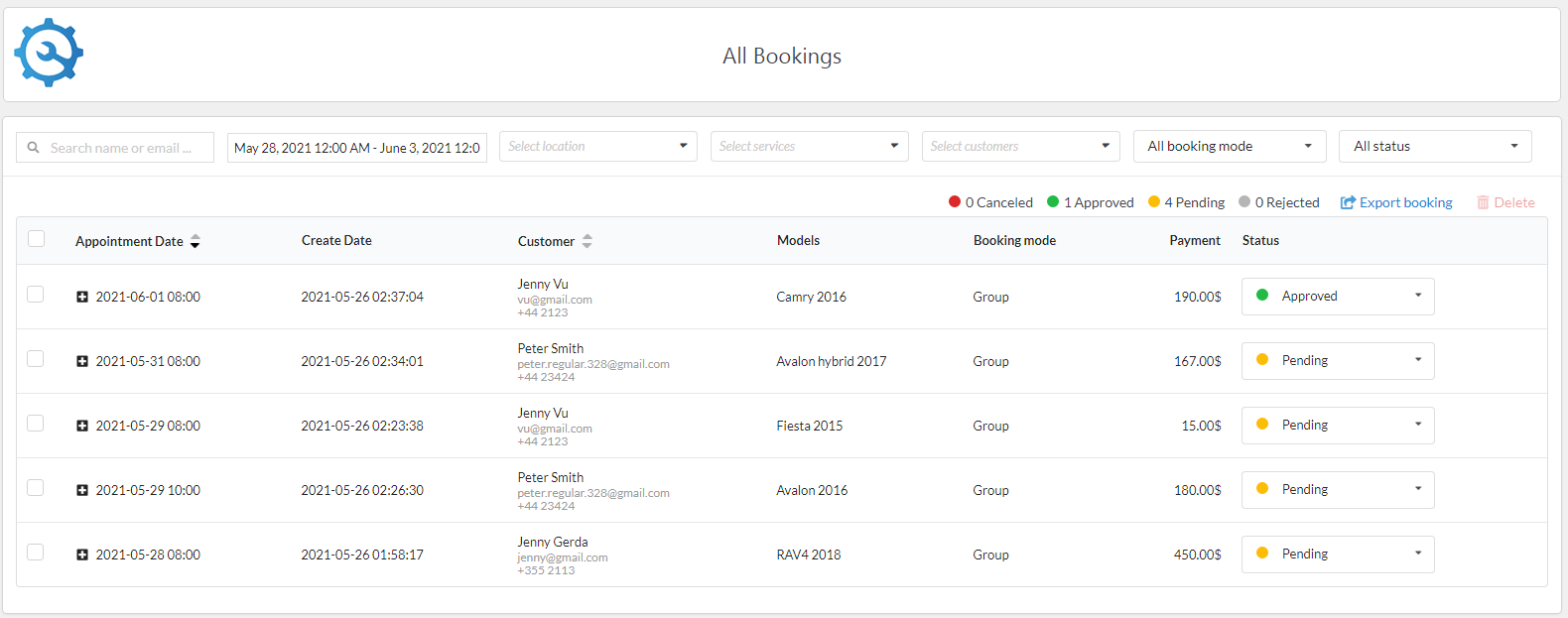The width and height of the screenshot is (1568, 618).
Task: Change the Approved status dropdown for Camry
Action: pyautogui.click(x=1337, y=296)
